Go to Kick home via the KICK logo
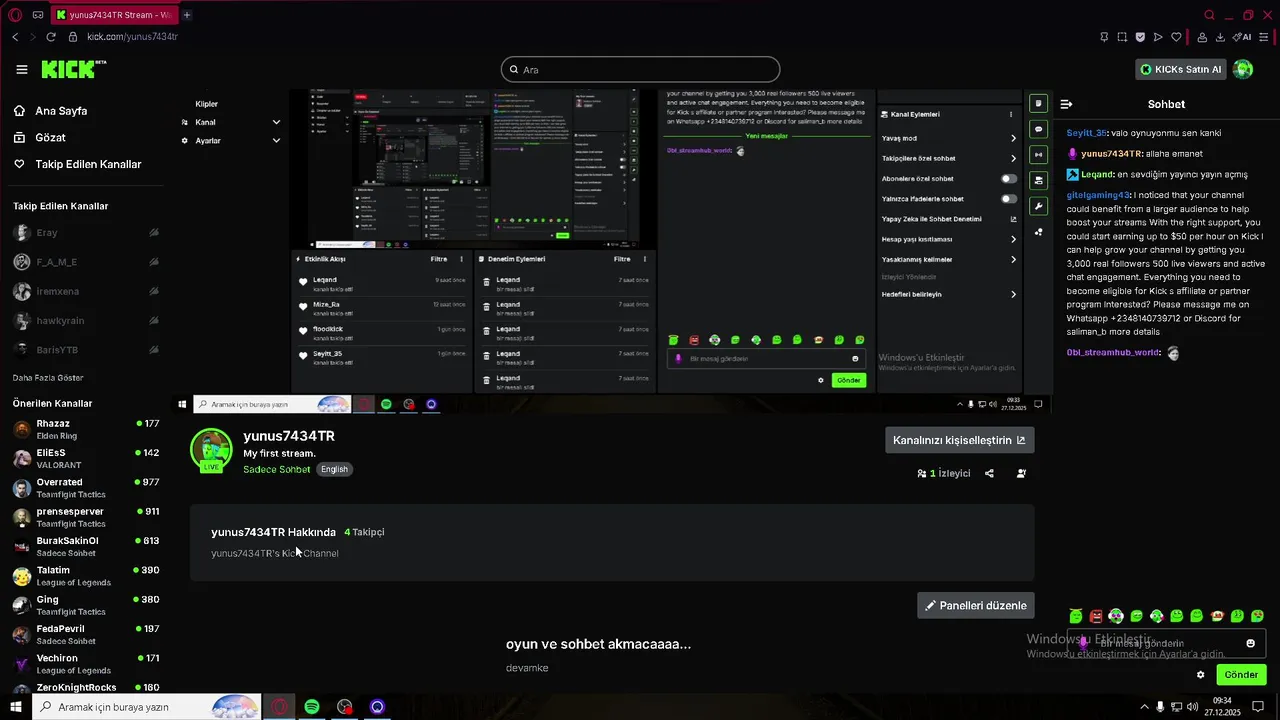 73,69
